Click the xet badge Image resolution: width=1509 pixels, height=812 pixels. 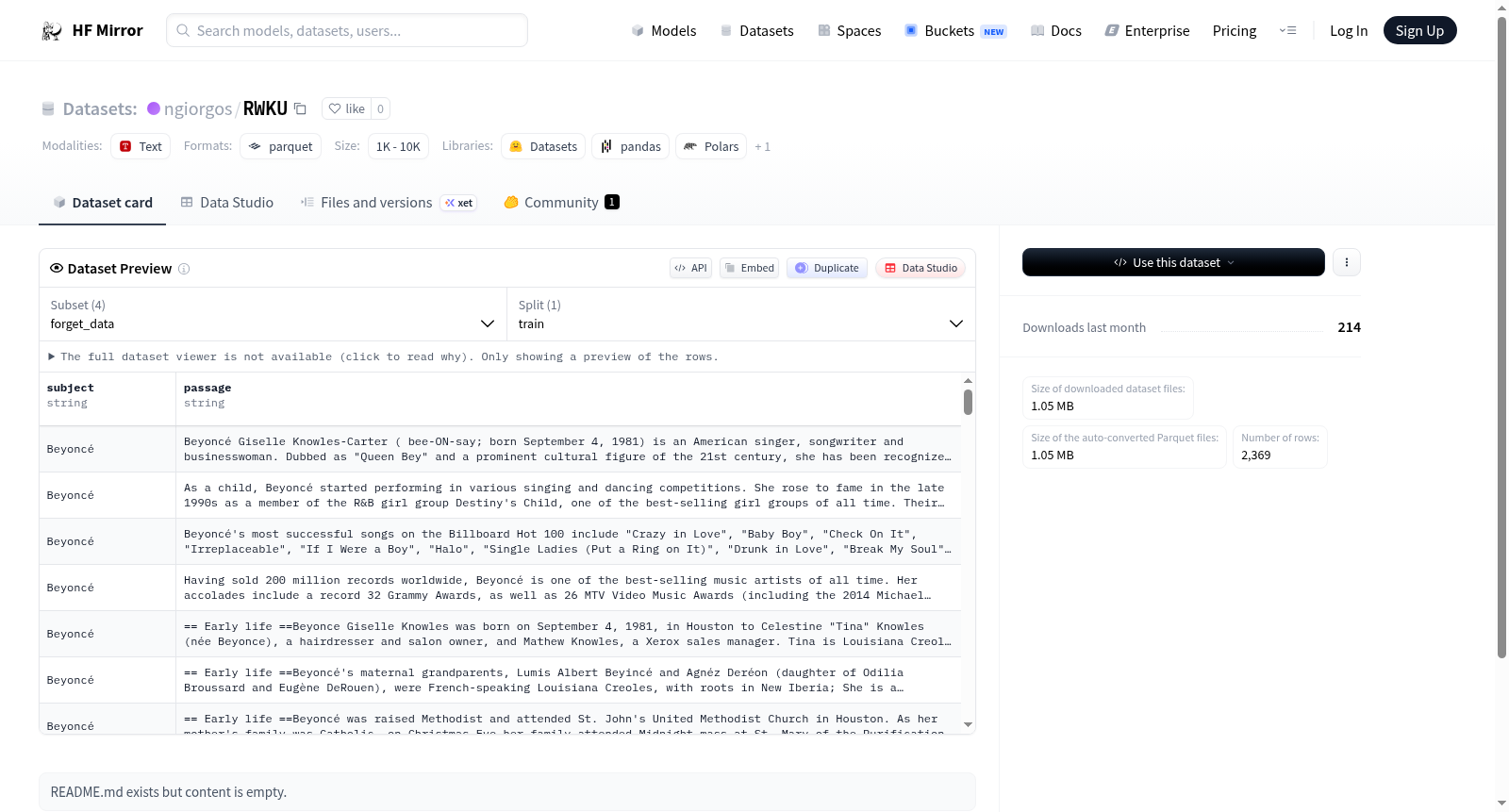click(458, 203)
